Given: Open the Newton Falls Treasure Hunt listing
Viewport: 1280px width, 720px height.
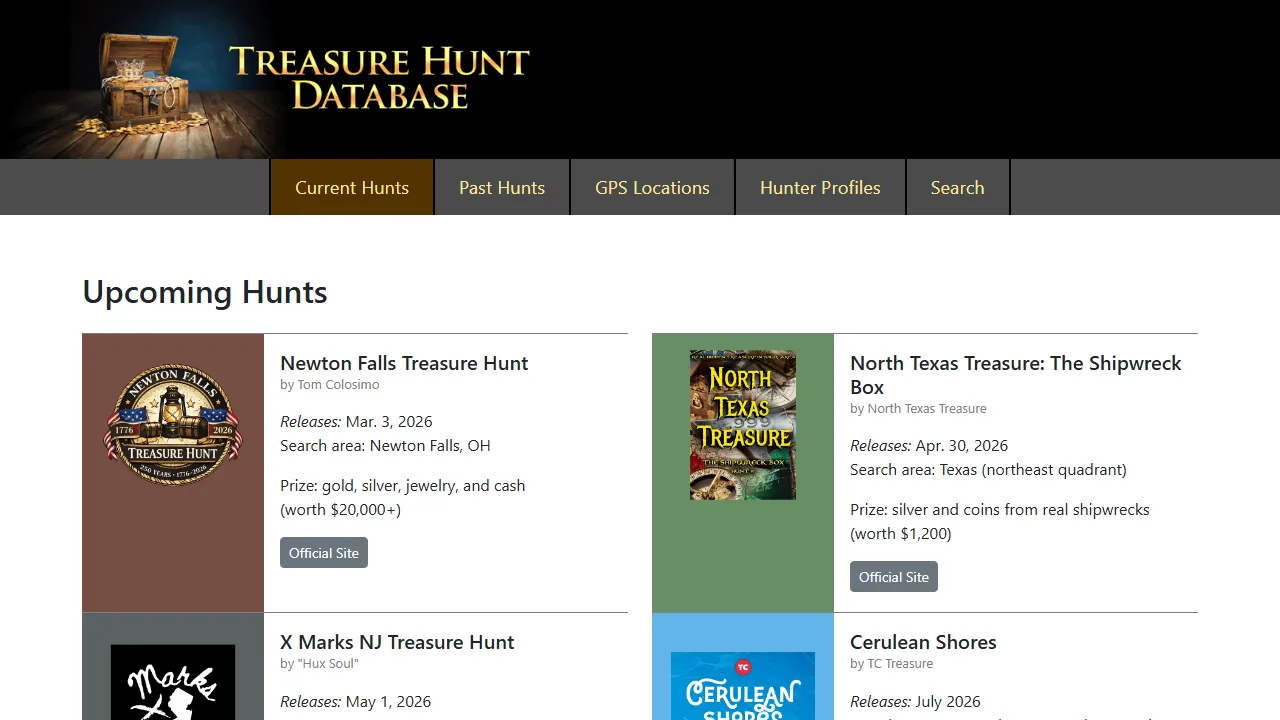Looking at the screenshot, I should click(404, 363).
